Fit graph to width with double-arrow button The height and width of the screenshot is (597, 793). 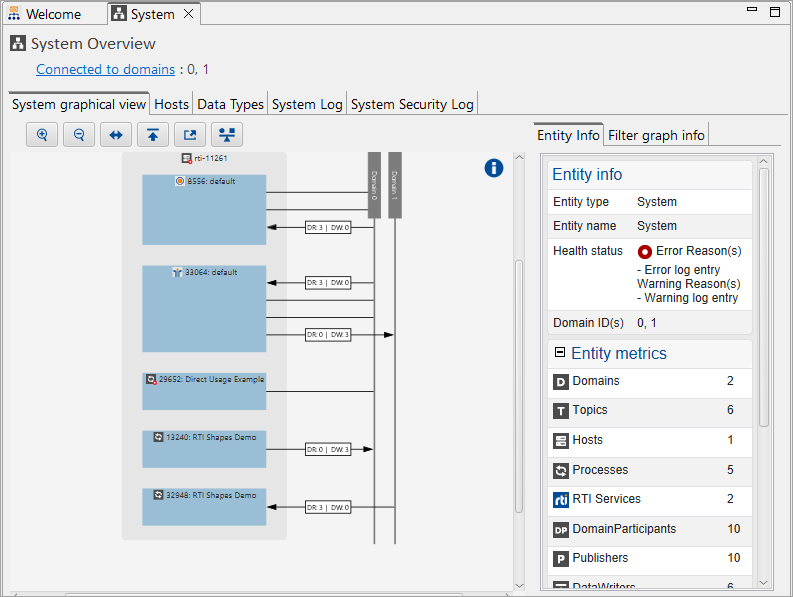pos(116,135)
